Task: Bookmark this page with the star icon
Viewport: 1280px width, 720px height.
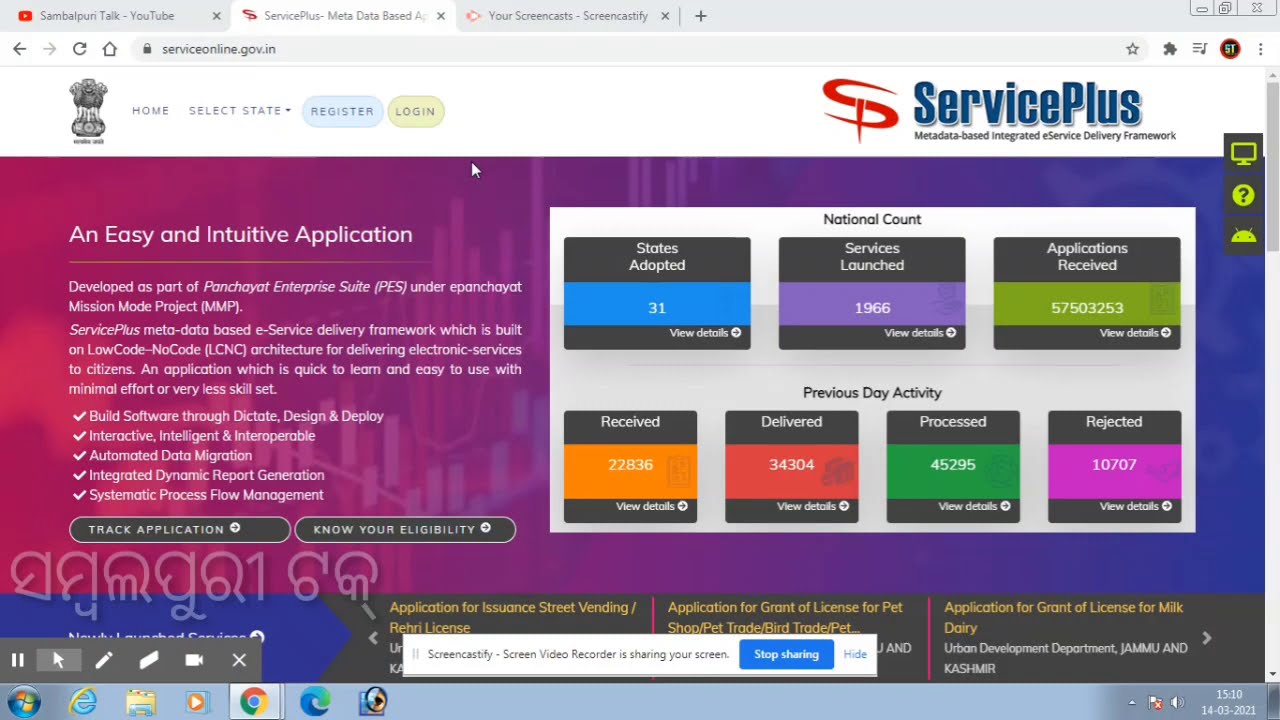Action: pyautogui.click(x=1132, y=49)
